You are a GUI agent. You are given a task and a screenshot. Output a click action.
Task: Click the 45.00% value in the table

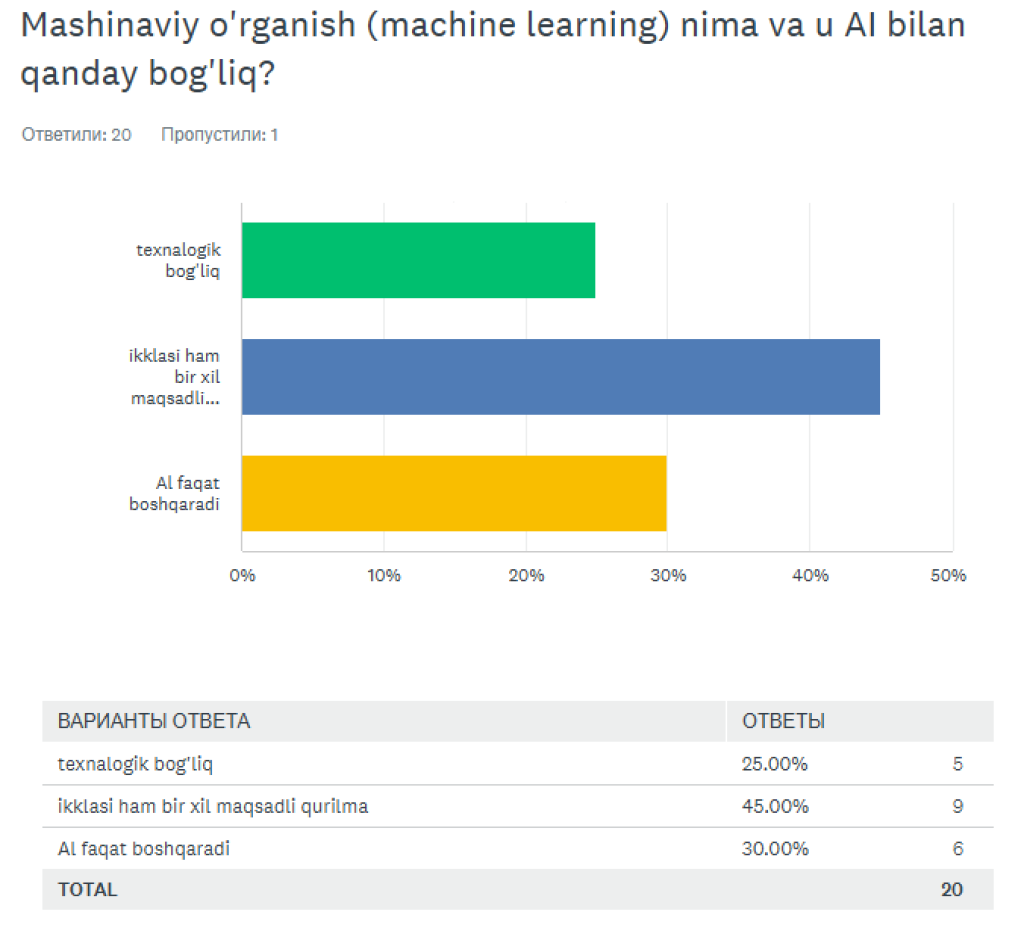(775, 806)
